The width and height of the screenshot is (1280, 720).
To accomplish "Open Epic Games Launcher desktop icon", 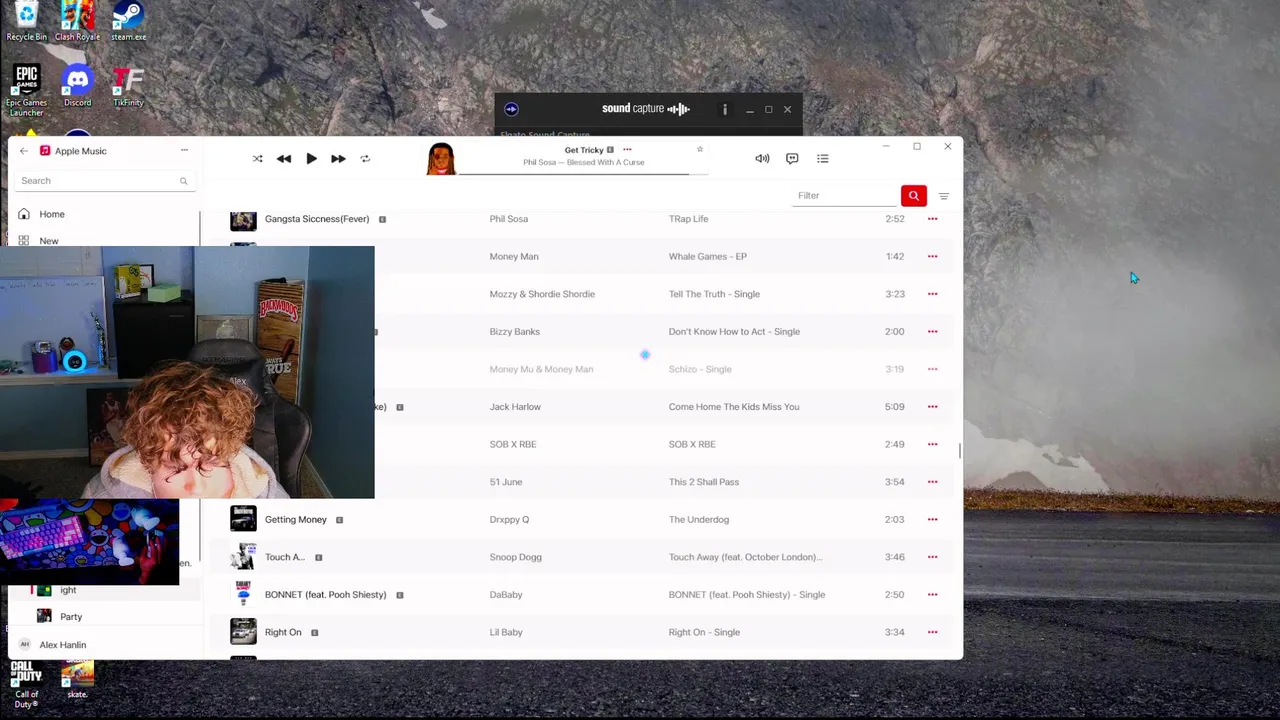I will click(x=26, y=91).
